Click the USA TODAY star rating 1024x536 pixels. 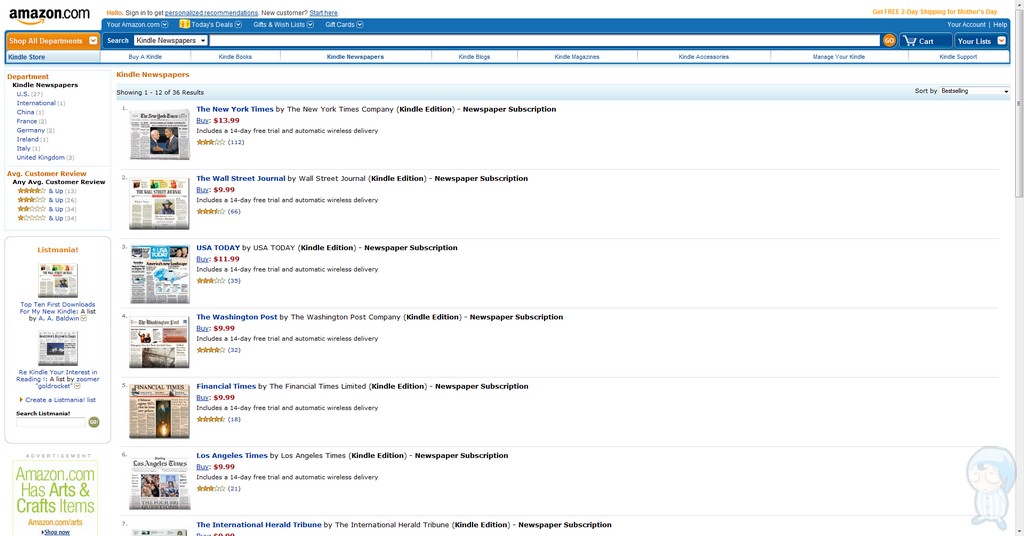211,280
